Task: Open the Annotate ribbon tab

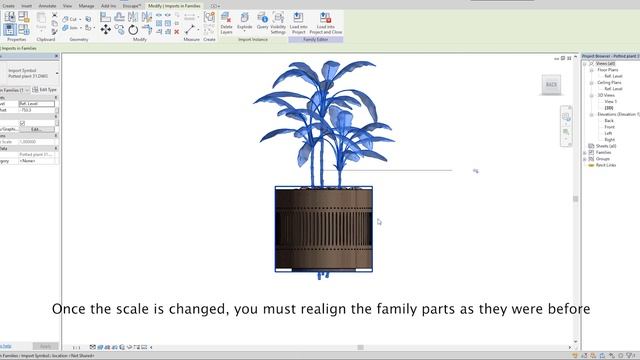Action: click(47, 6)
